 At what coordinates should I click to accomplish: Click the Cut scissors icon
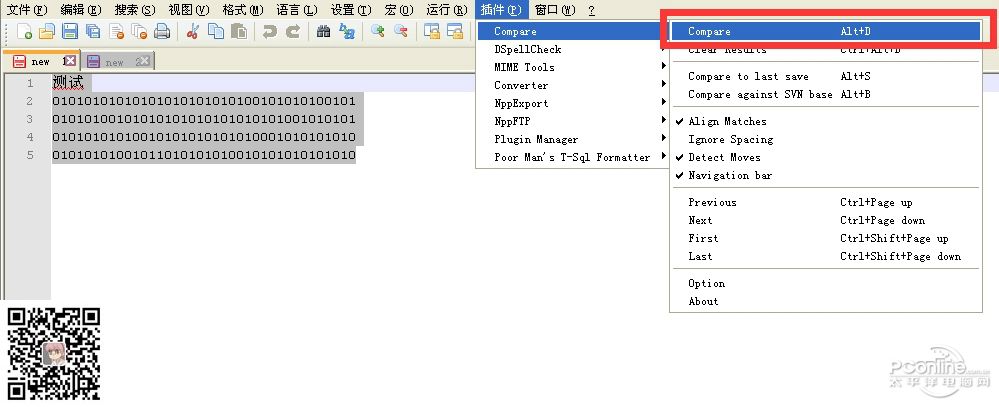(x=193, y=32)
